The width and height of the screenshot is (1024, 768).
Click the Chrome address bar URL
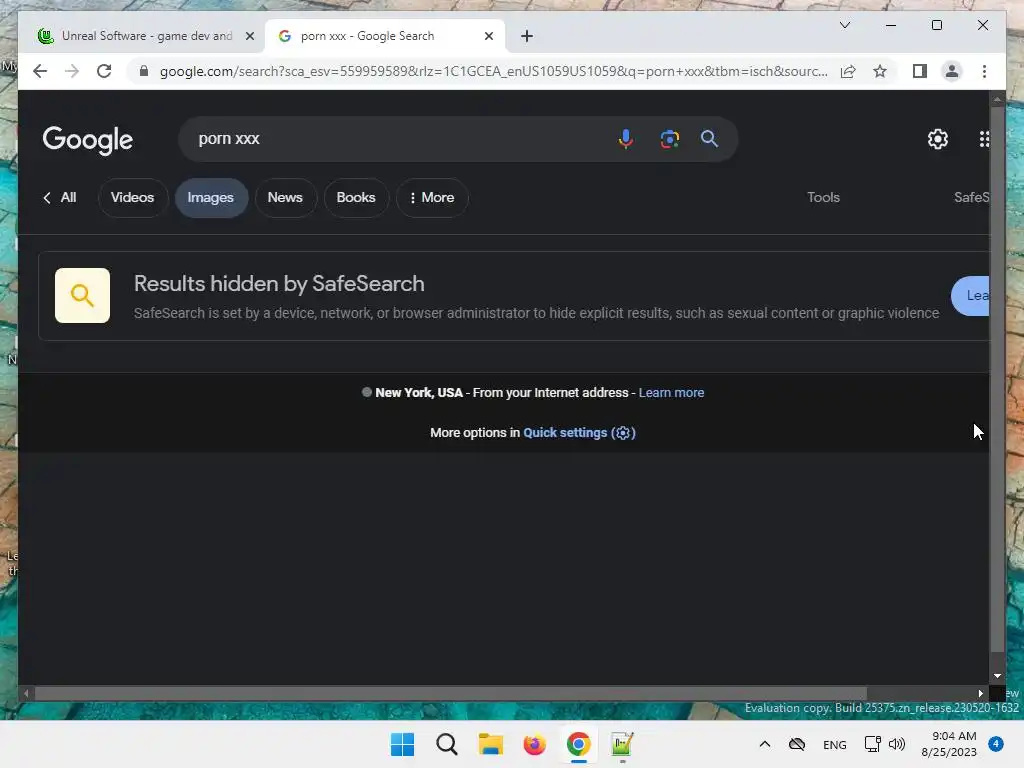(x=494, y=71)
